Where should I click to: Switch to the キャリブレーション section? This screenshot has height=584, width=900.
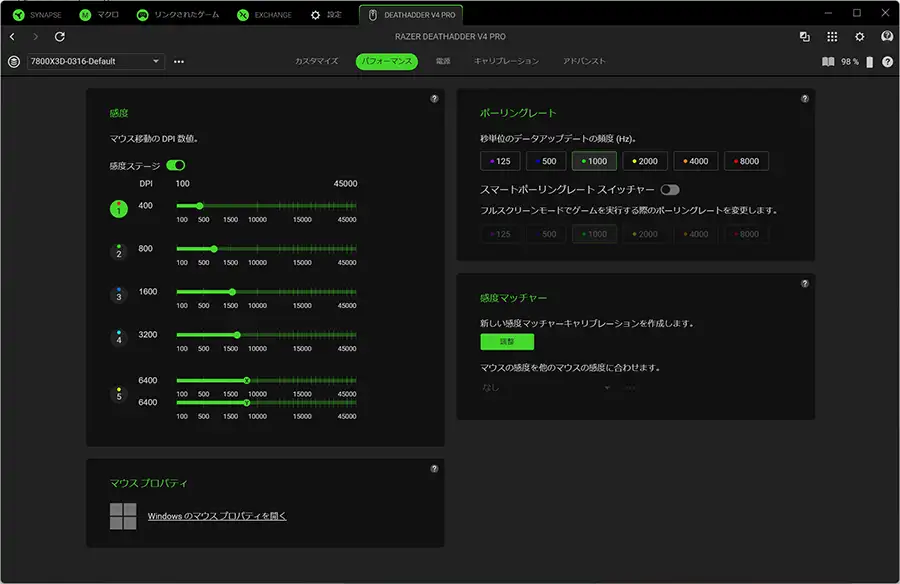(x=506, y=61)
